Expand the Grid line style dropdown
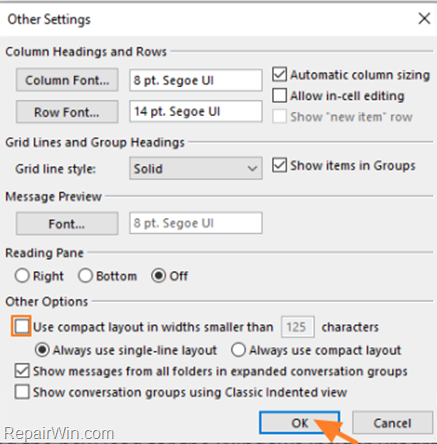This screenshot has width=437, height=444. pyautogui.click(x=196, y=169)
